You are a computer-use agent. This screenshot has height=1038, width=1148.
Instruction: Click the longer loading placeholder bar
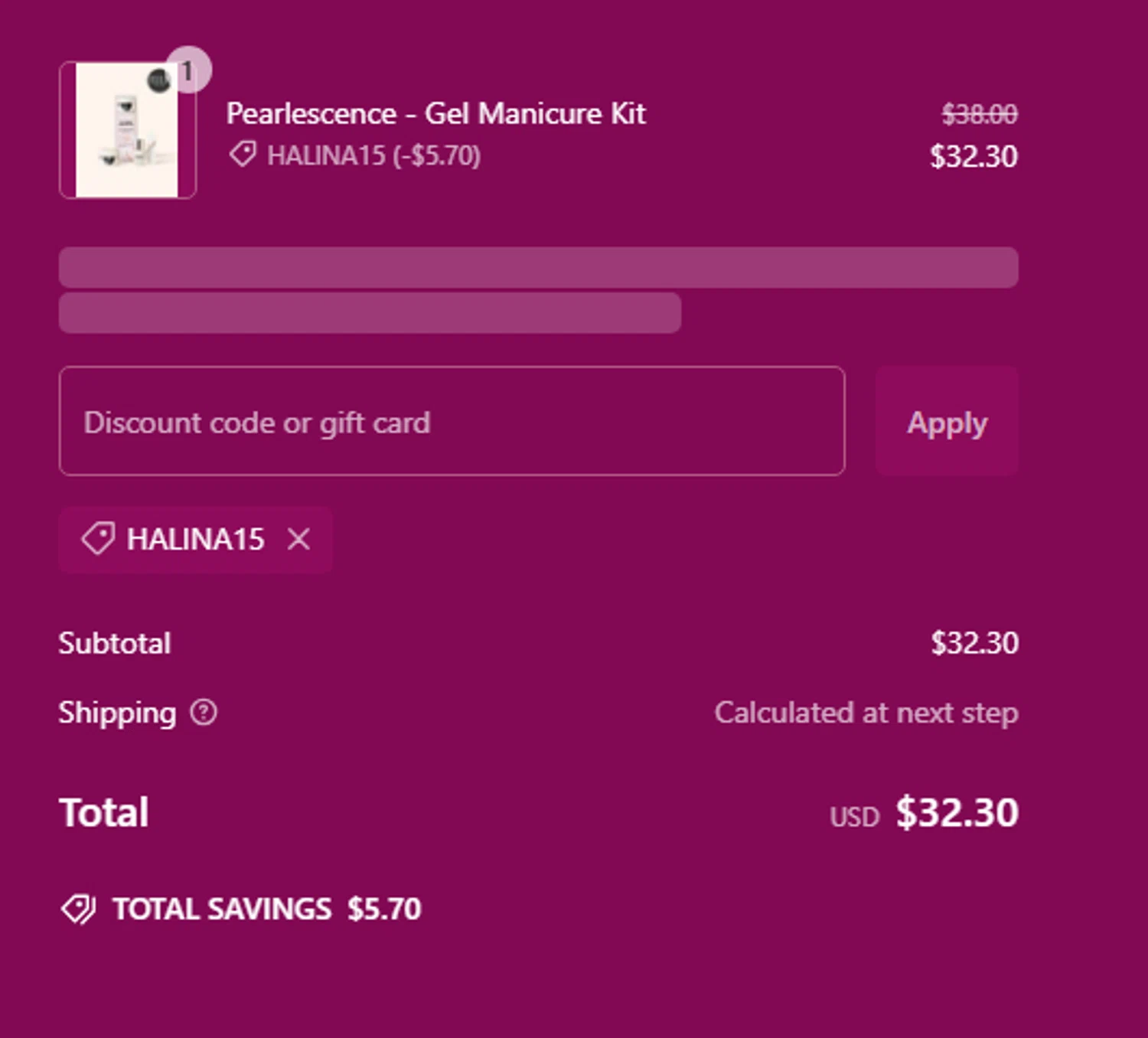click(538, 267)
